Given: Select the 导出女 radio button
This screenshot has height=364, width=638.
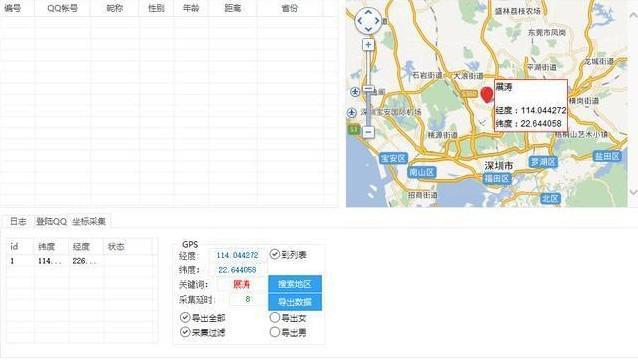Looking at the screenshot, I should [x=275, y=317].
